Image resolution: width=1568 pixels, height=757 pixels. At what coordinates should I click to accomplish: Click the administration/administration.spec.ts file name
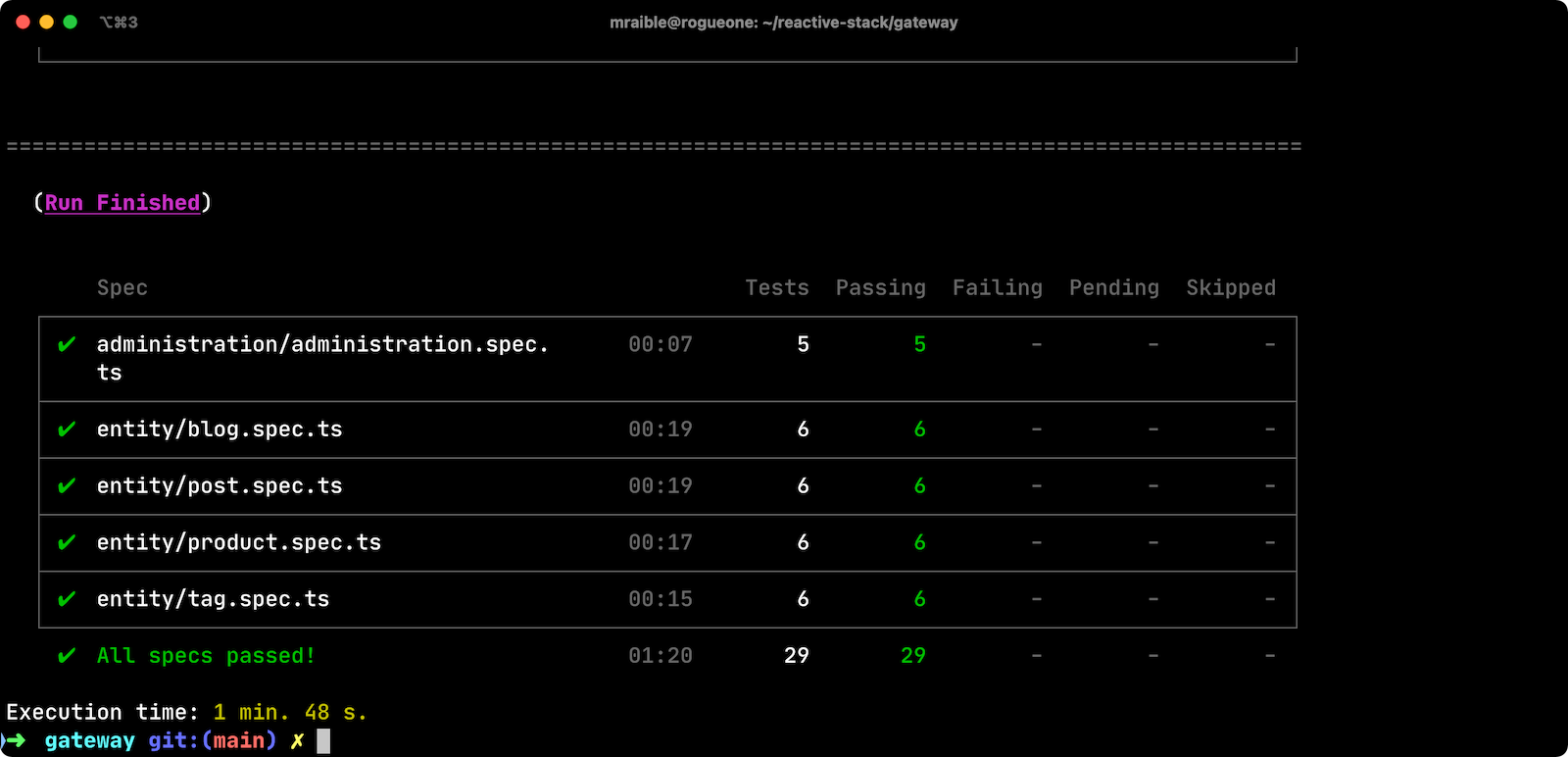pos(321,345)
